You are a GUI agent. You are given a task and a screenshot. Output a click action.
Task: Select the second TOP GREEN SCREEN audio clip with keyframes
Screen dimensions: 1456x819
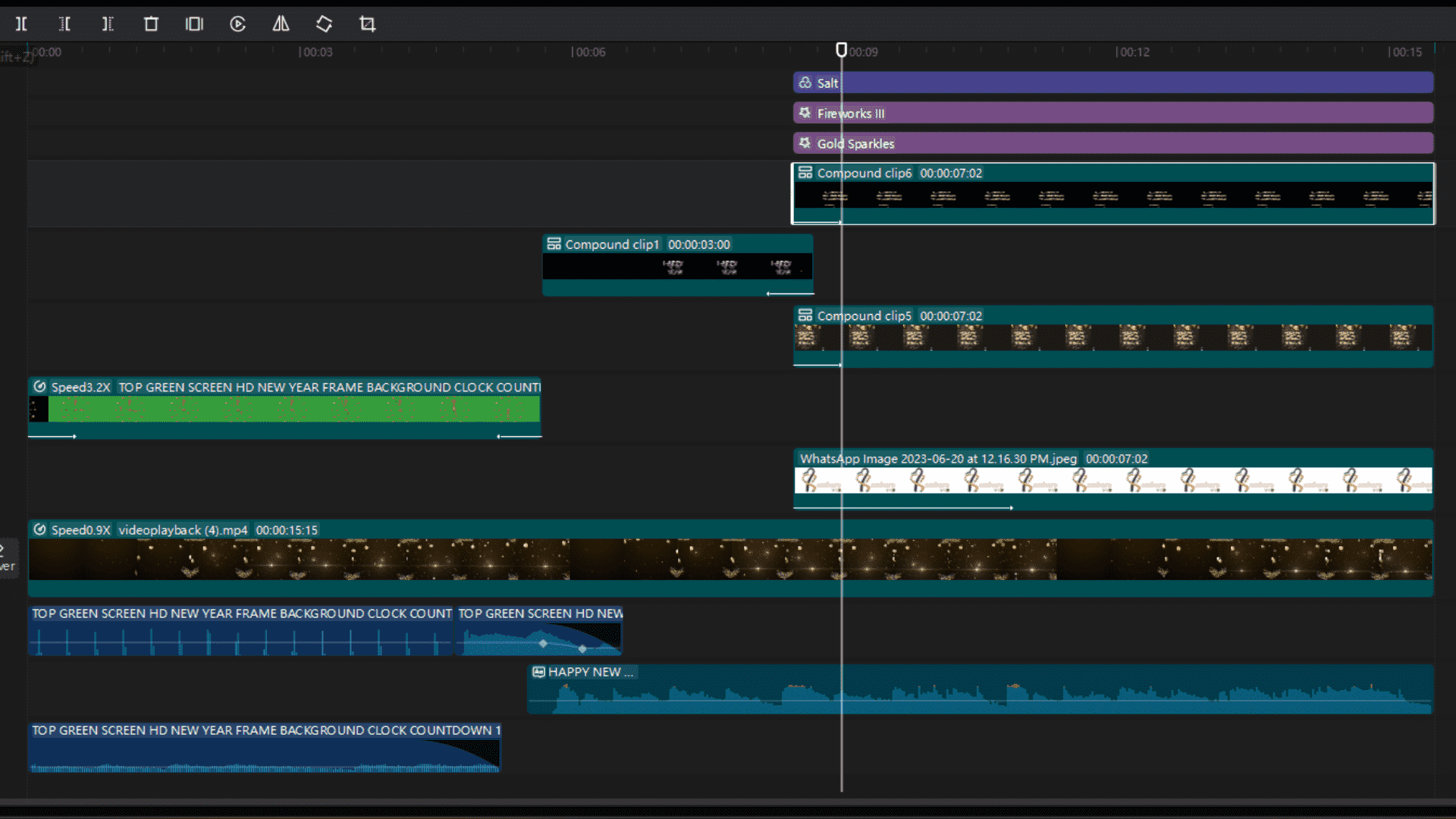click(x=539, y=631)
